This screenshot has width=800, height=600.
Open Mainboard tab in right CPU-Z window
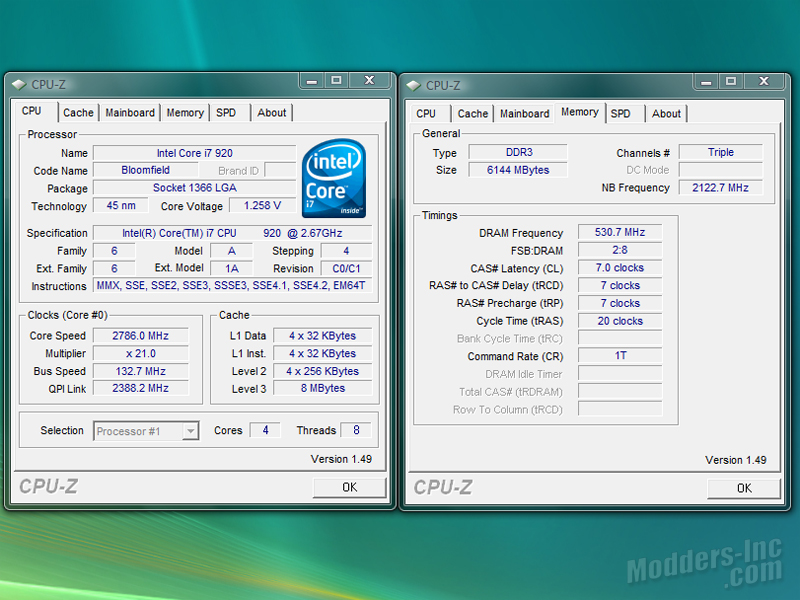coord(524,113)
